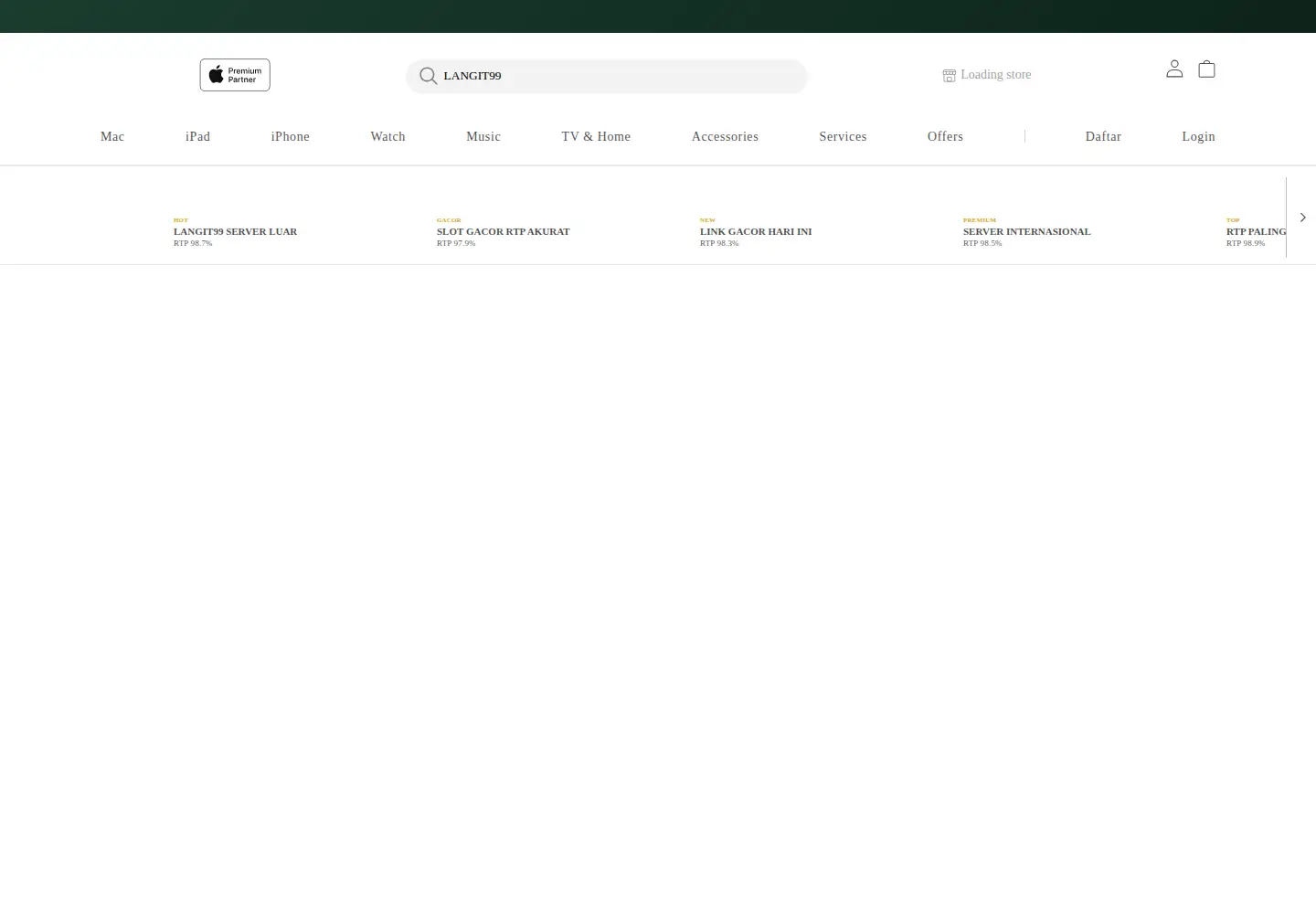Click the store icon beside Loading store

tap(950, 76)
